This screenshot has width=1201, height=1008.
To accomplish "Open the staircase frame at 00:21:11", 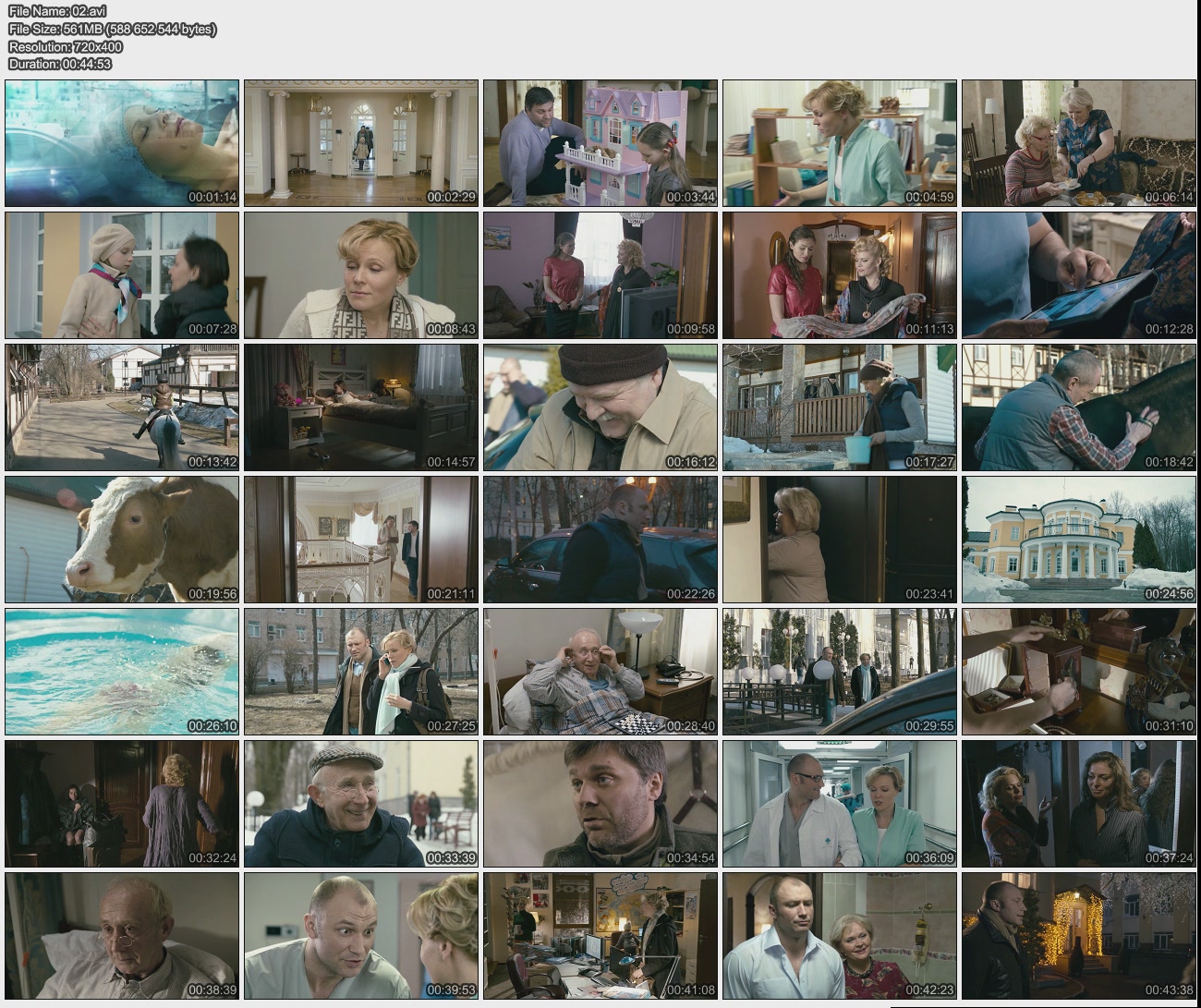I will (x=361, y=540).
